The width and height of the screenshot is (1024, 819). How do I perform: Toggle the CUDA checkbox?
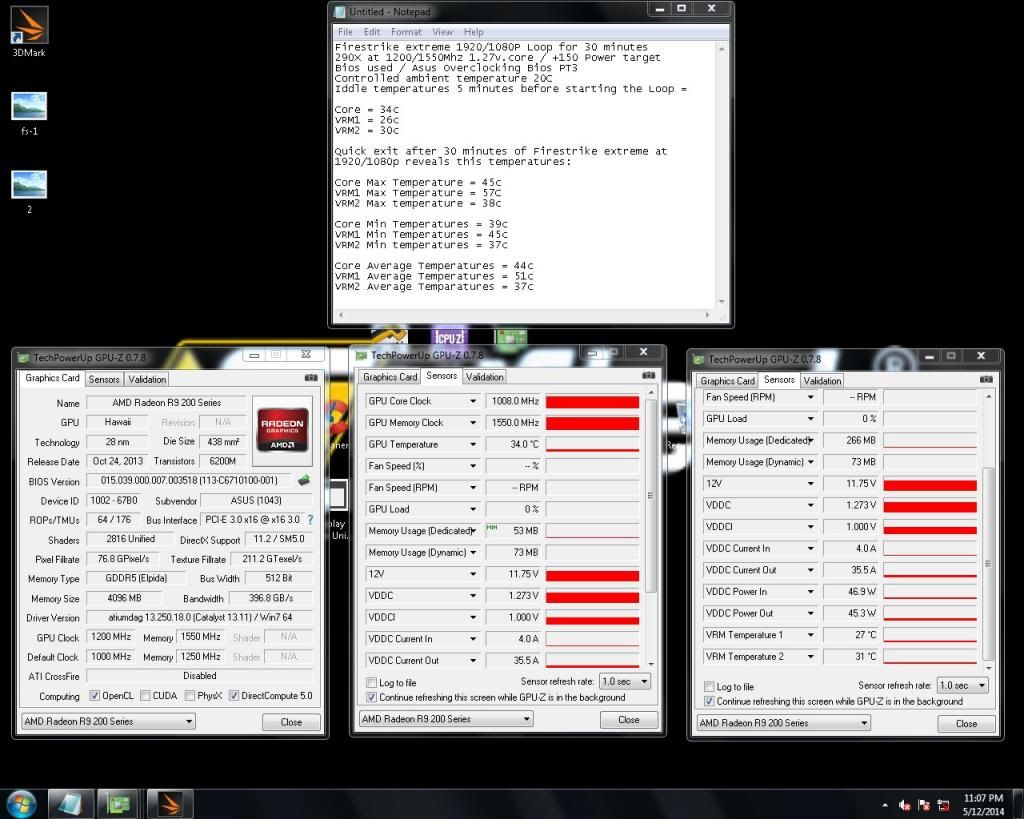pyautogui.click(x=145, y=696)
